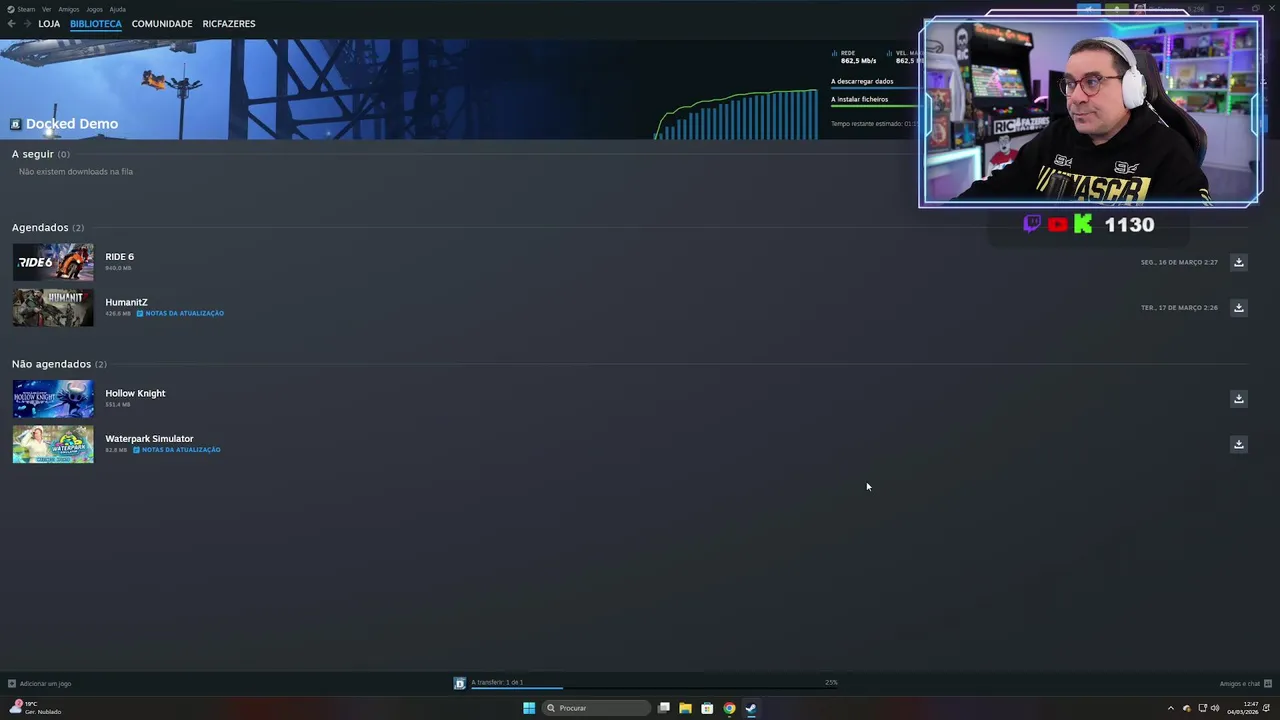Launch File Explorer from taskbar

click(x=685, y=708)
